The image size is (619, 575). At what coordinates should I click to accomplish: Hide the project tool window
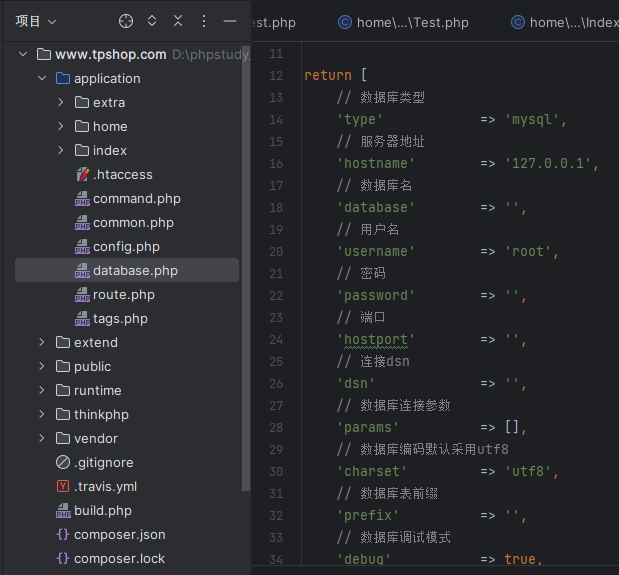point(230,21)
